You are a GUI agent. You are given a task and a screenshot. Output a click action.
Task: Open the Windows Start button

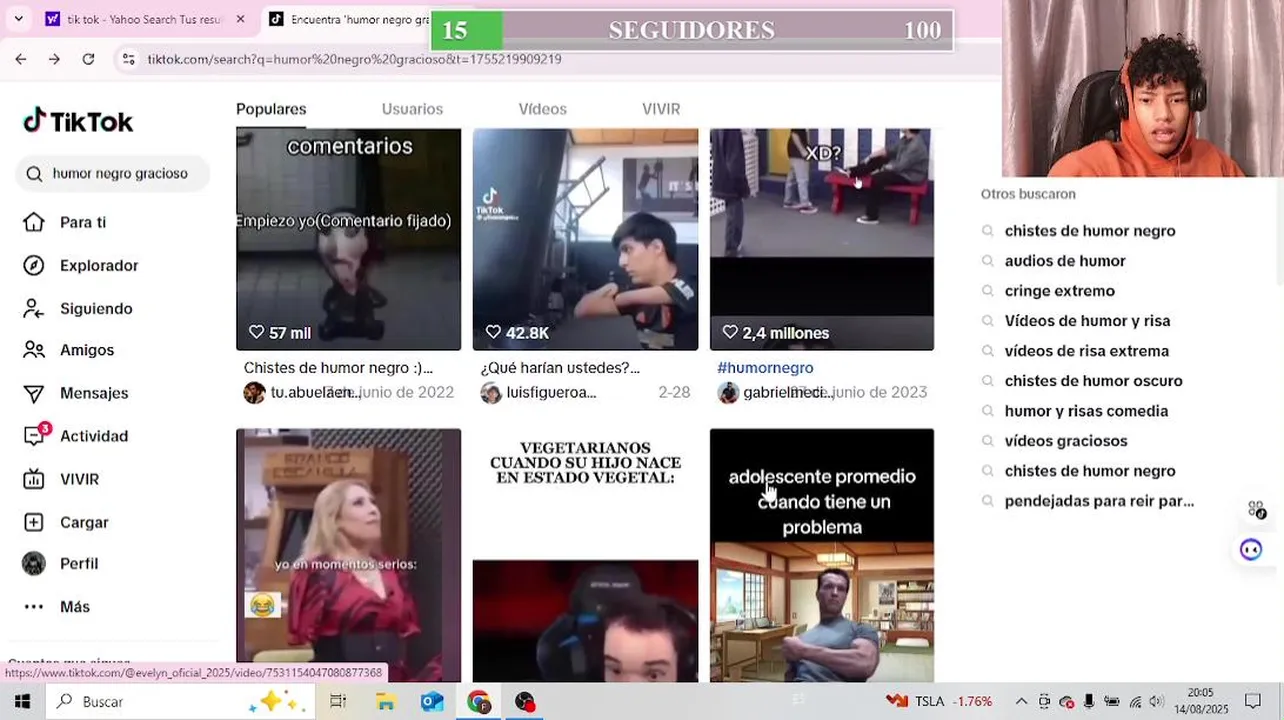pos(21,701)
